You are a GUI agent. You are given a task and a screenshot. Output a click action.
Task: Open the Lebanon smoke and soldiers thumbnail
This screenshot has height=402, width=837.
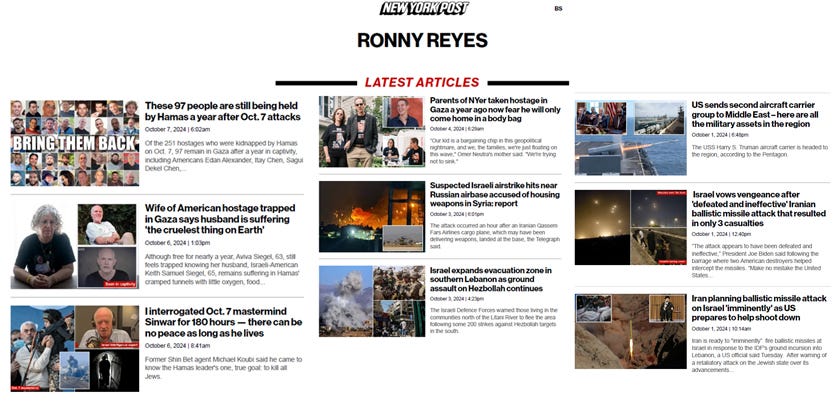pos(372,301)
